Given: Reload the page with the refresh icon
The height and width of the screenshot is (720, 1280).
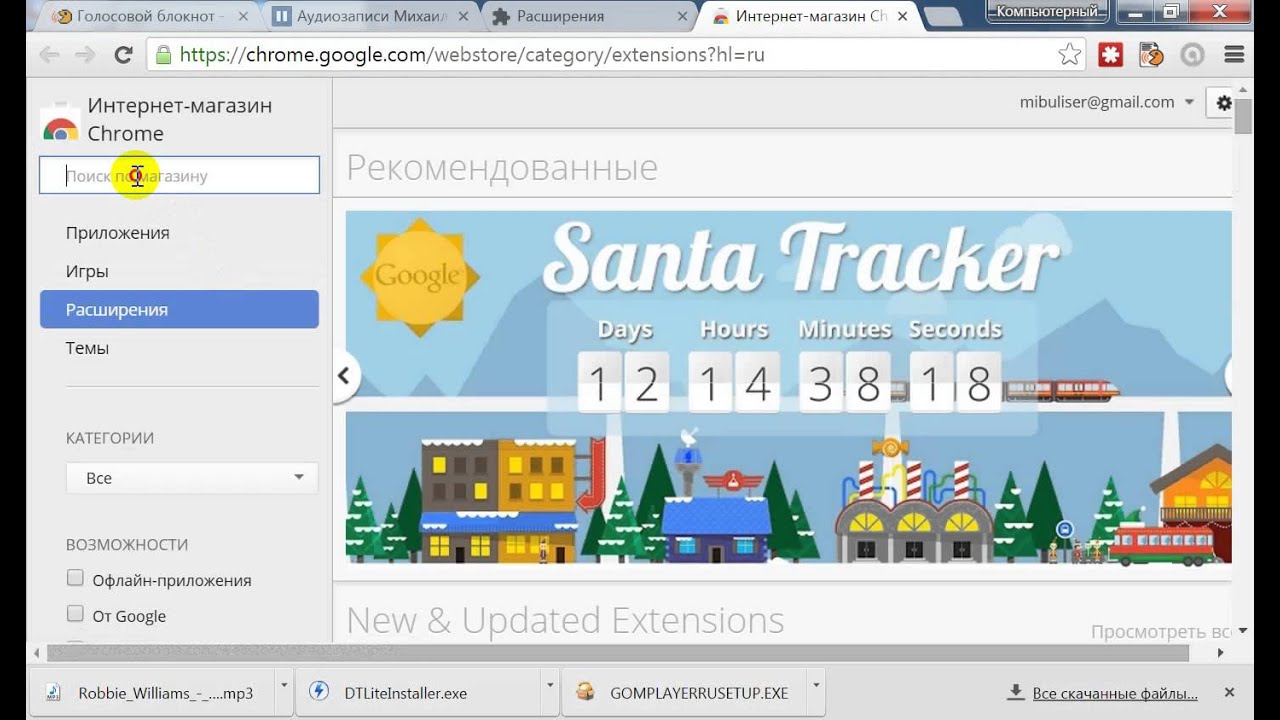Looking at the screenshot, I should (123, 55).
